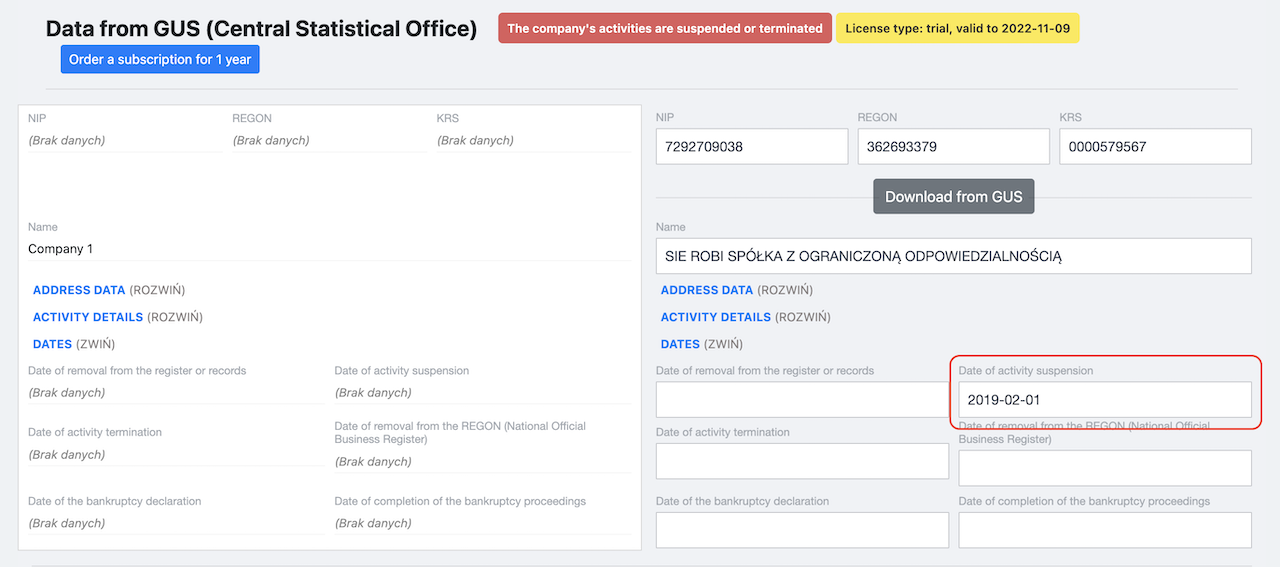The image size is (1280, 567).
Task: Collapse DATES section below the SIE ROBI name field
Action: [x=680, y=344]
